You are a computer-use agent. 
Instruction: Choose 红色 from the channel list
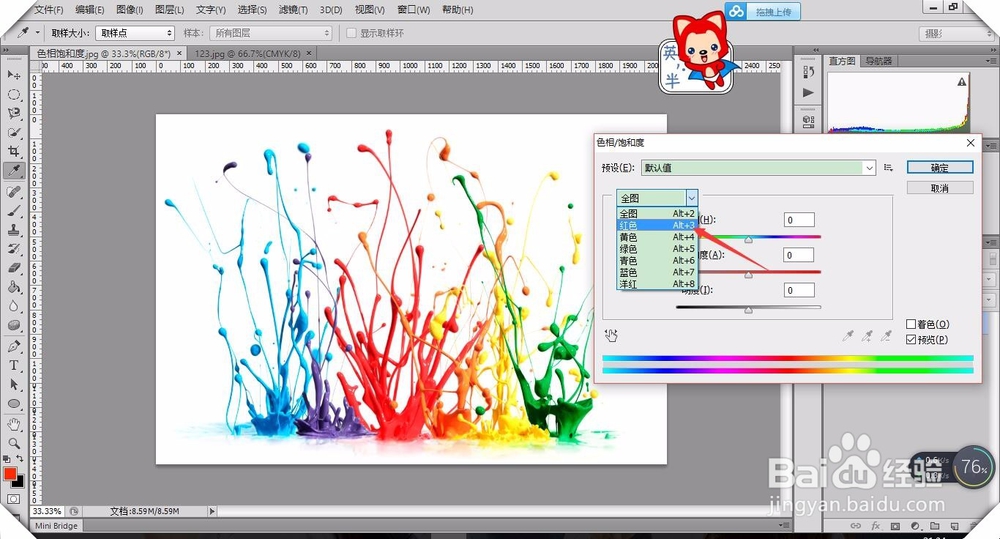[x=658, y=225]
